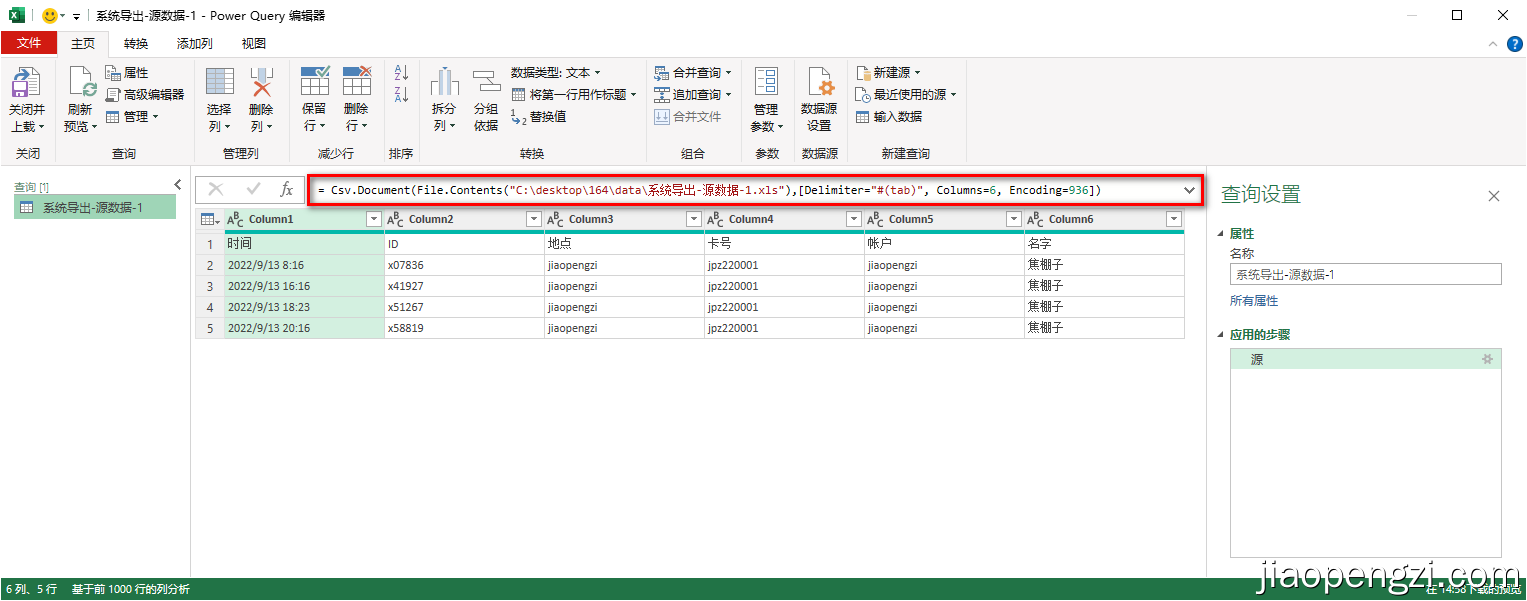Select the 源 step in applied steps

[x=1257, y=358]
